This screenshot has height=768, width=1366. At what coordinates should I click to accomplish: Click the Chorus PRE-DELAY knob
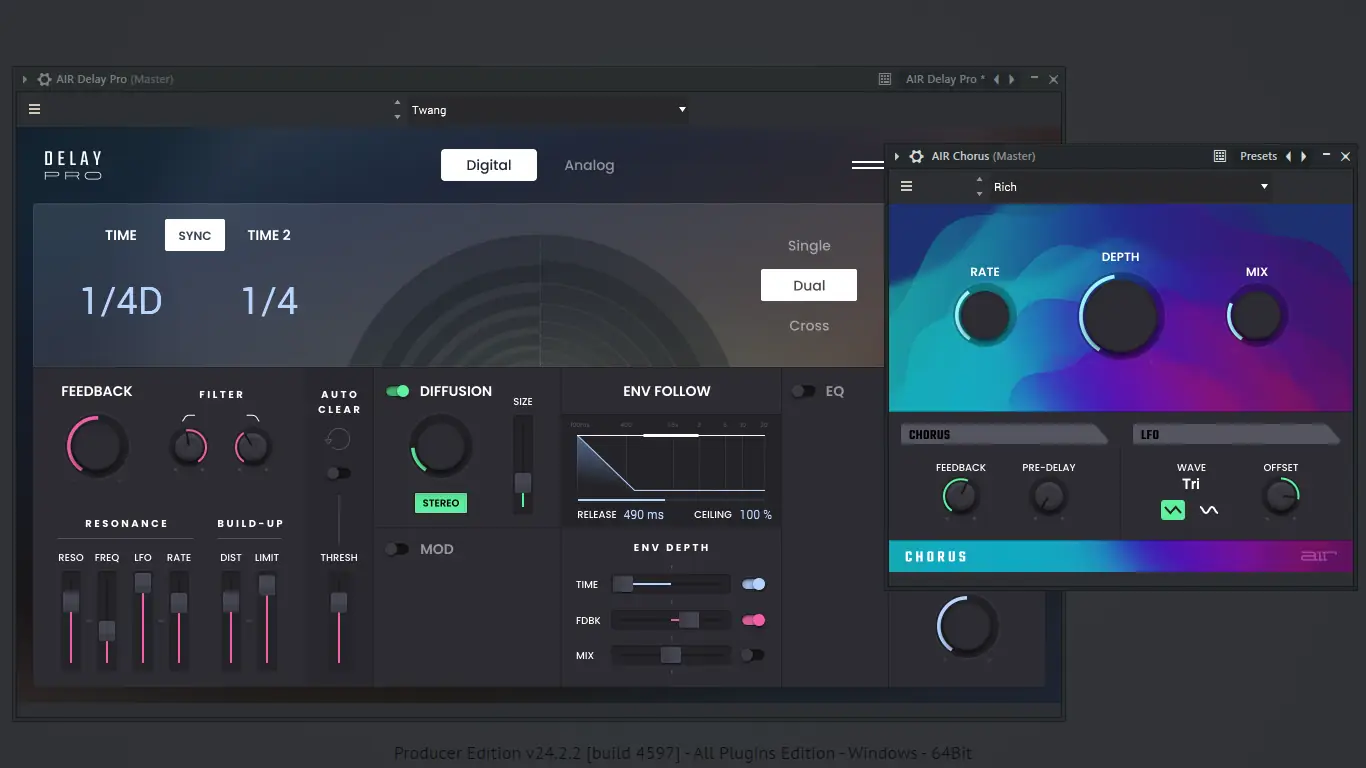click(x=1049, y=497)
